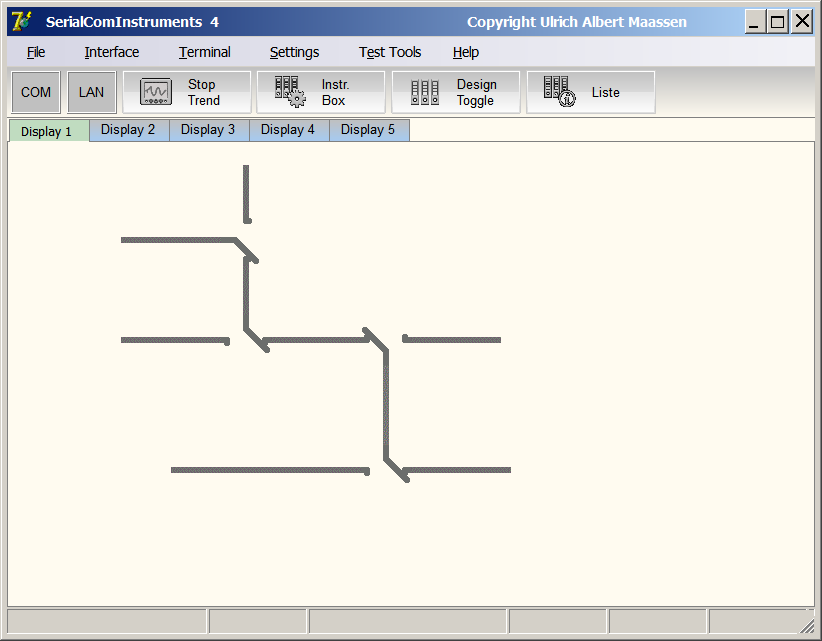Click the Design Toggle text label
This screenshot has width=822, height=641.
476,92
